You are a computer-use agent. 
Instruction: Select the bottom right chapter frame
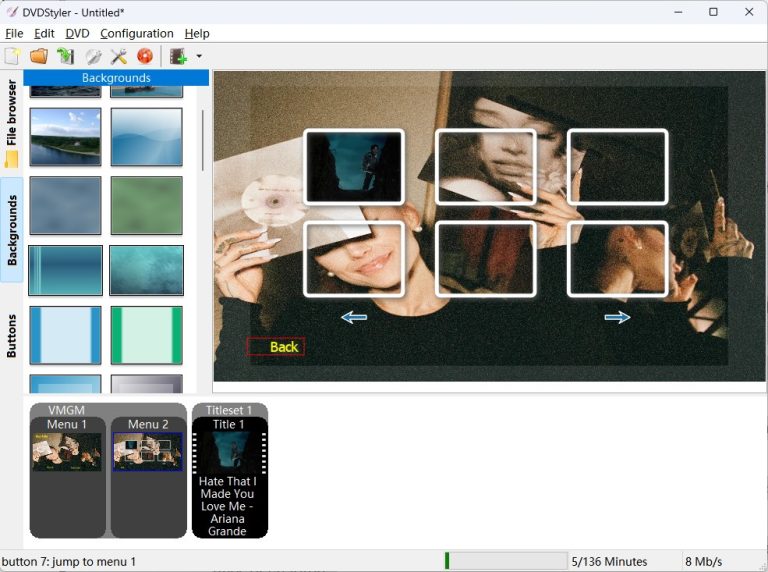click(617, 259)
